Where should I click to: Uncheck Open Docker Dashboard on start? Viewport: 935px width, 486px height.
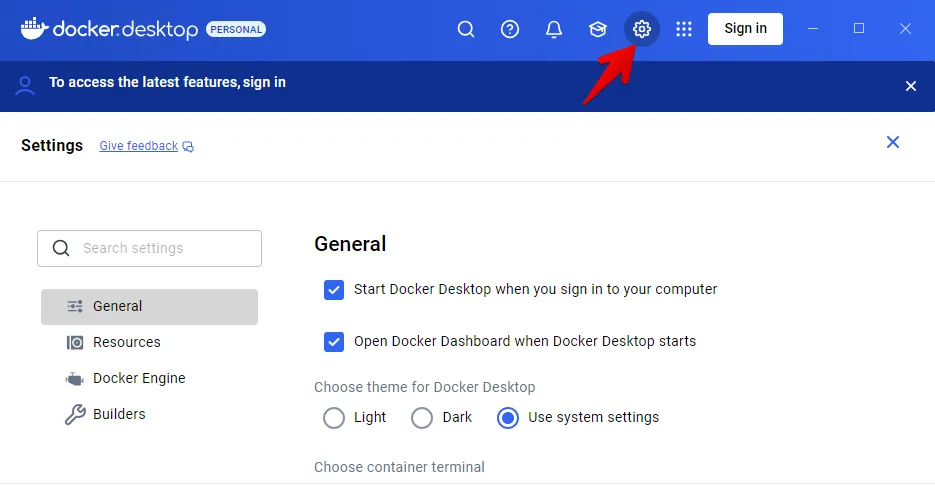click(x=334, y=342)
